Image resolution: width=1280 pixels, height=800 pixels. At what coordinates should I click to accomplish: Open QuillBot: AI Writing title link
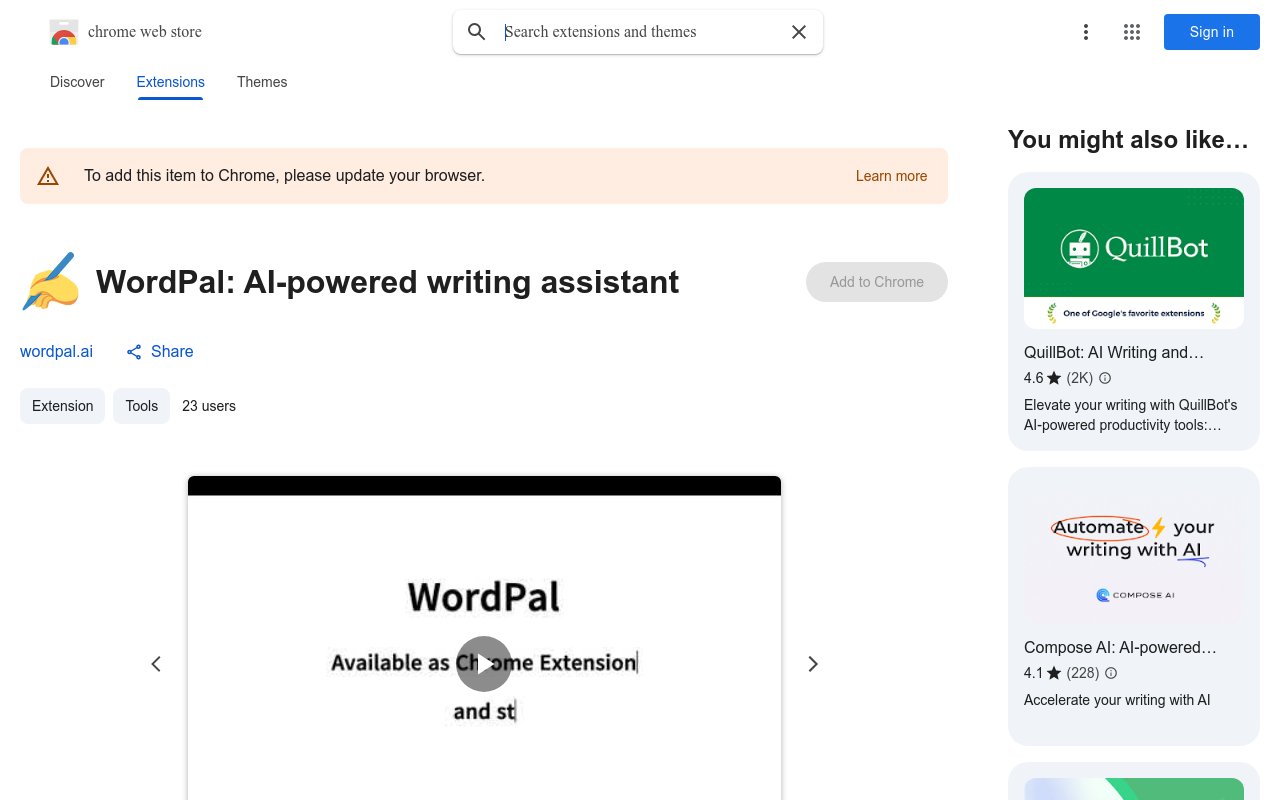click(1114, 352)
